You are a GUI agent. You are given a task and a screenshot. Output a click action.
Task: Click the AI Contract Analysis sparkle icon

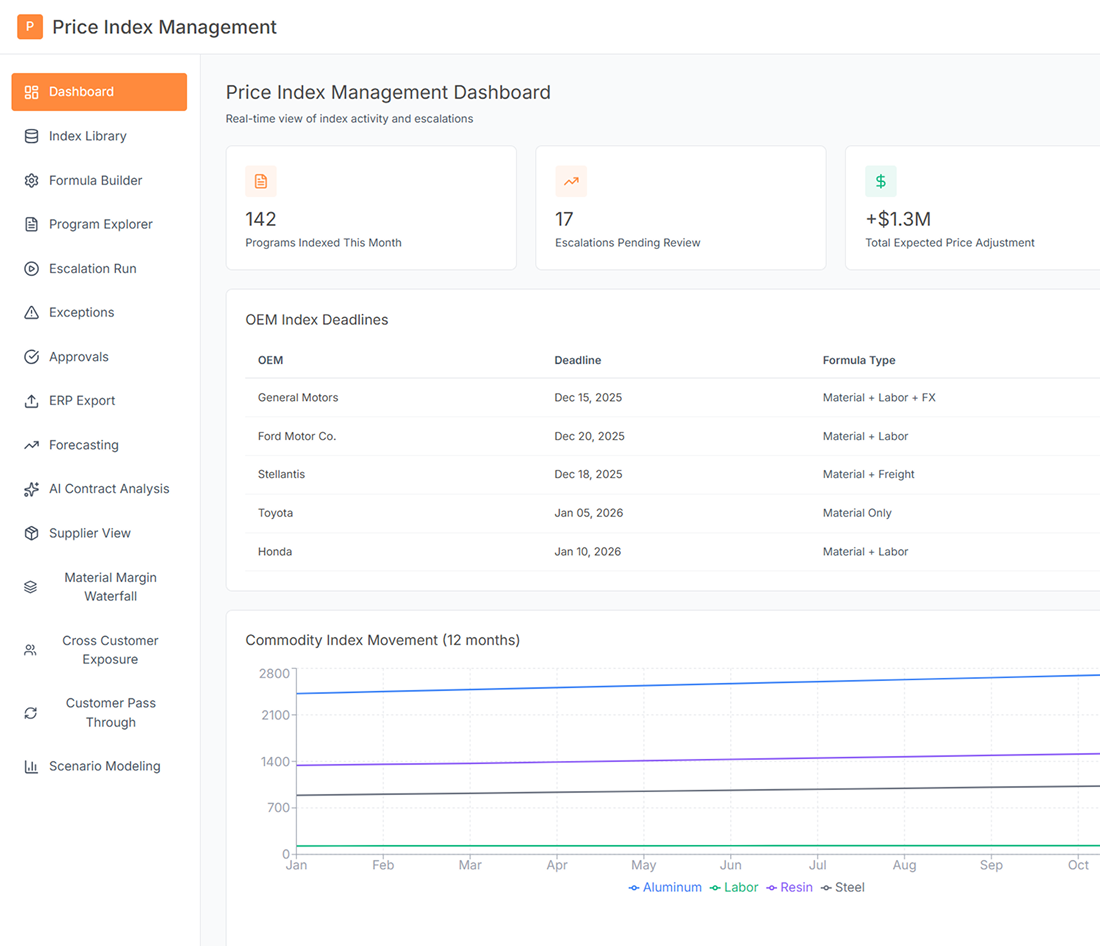point(32,489)
